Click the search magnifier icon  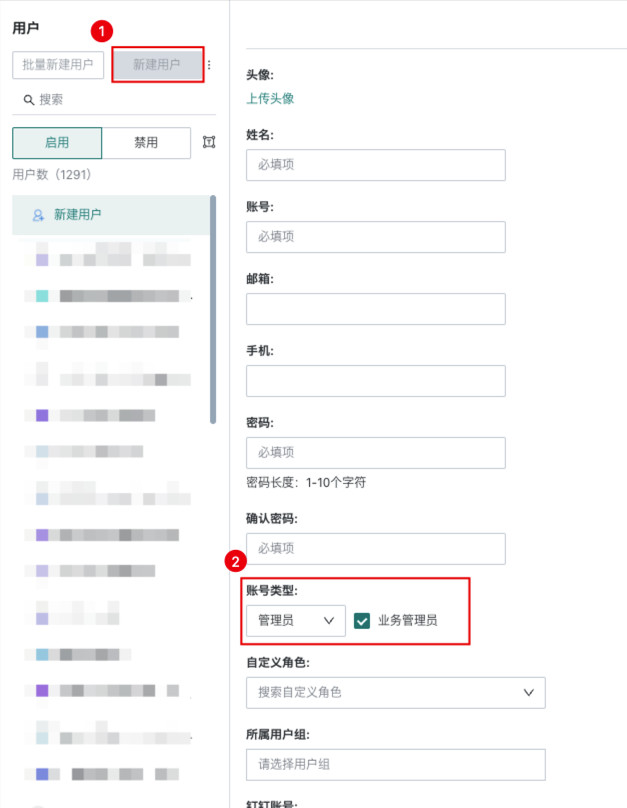click(x=29, y=100)
